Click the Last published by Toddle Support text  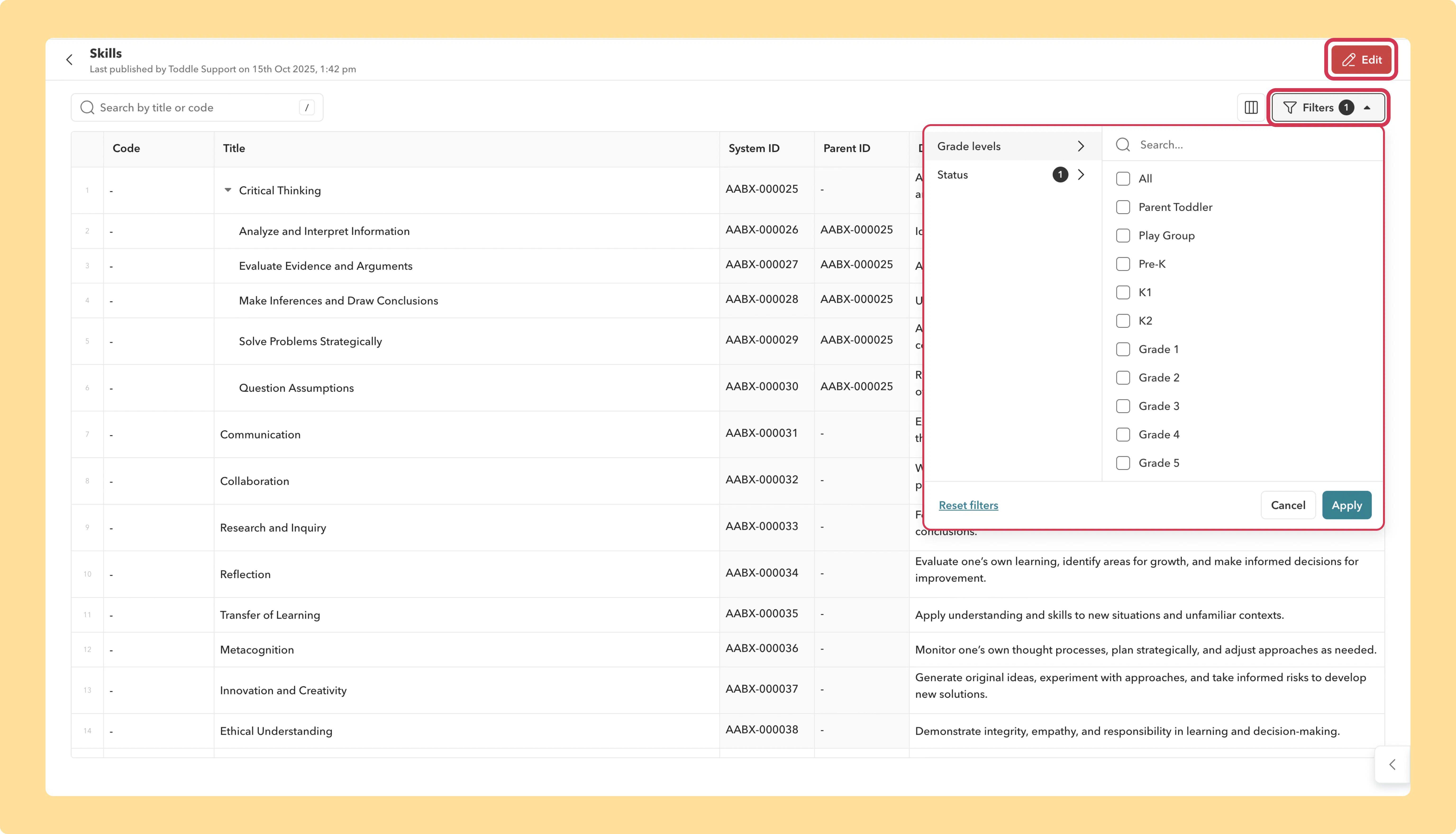click(x=223, y=69)
